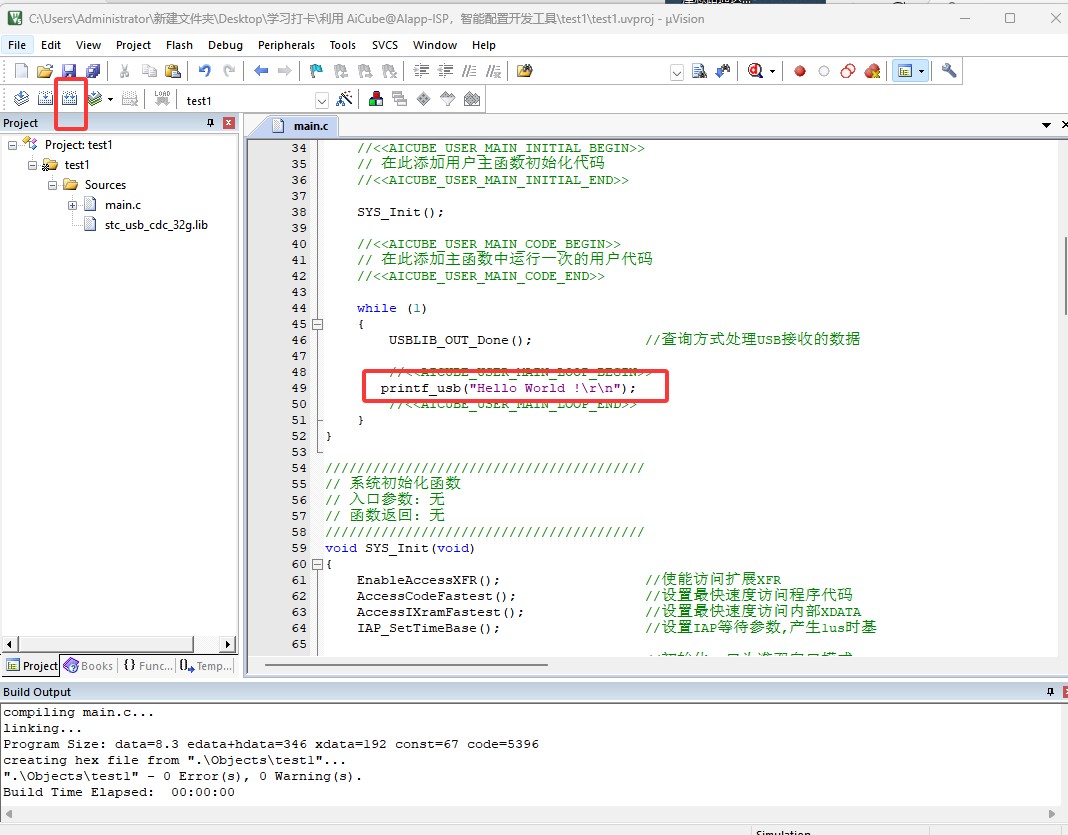Viewport: 1068px width, 835px height.
Task: Save the current file with the floppy icon
Action: 69,71
